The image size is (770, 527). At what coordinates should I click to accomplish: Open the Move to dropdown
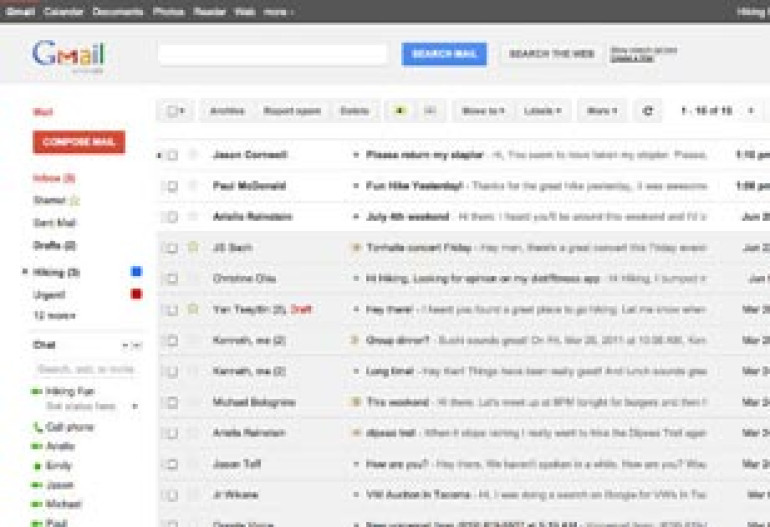(483, 111)
